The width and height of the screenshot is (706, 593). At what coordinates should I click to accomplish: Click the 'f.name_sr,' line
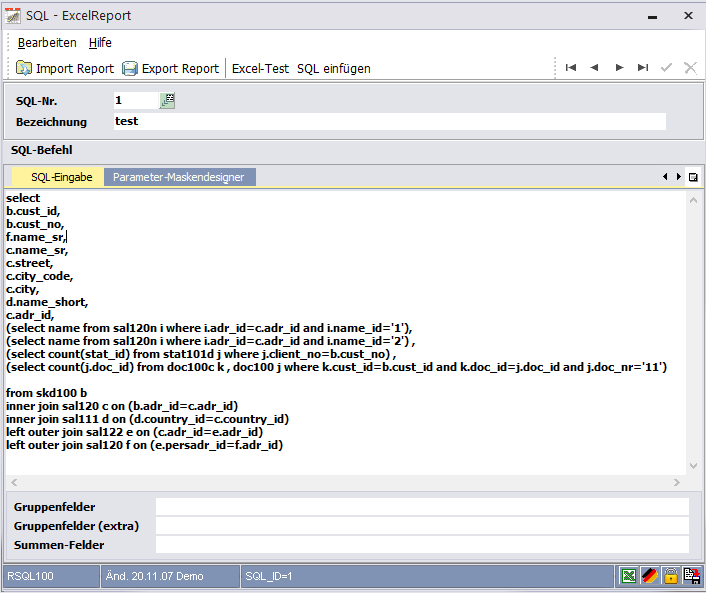pyautogui.click(x=36, y=237)
